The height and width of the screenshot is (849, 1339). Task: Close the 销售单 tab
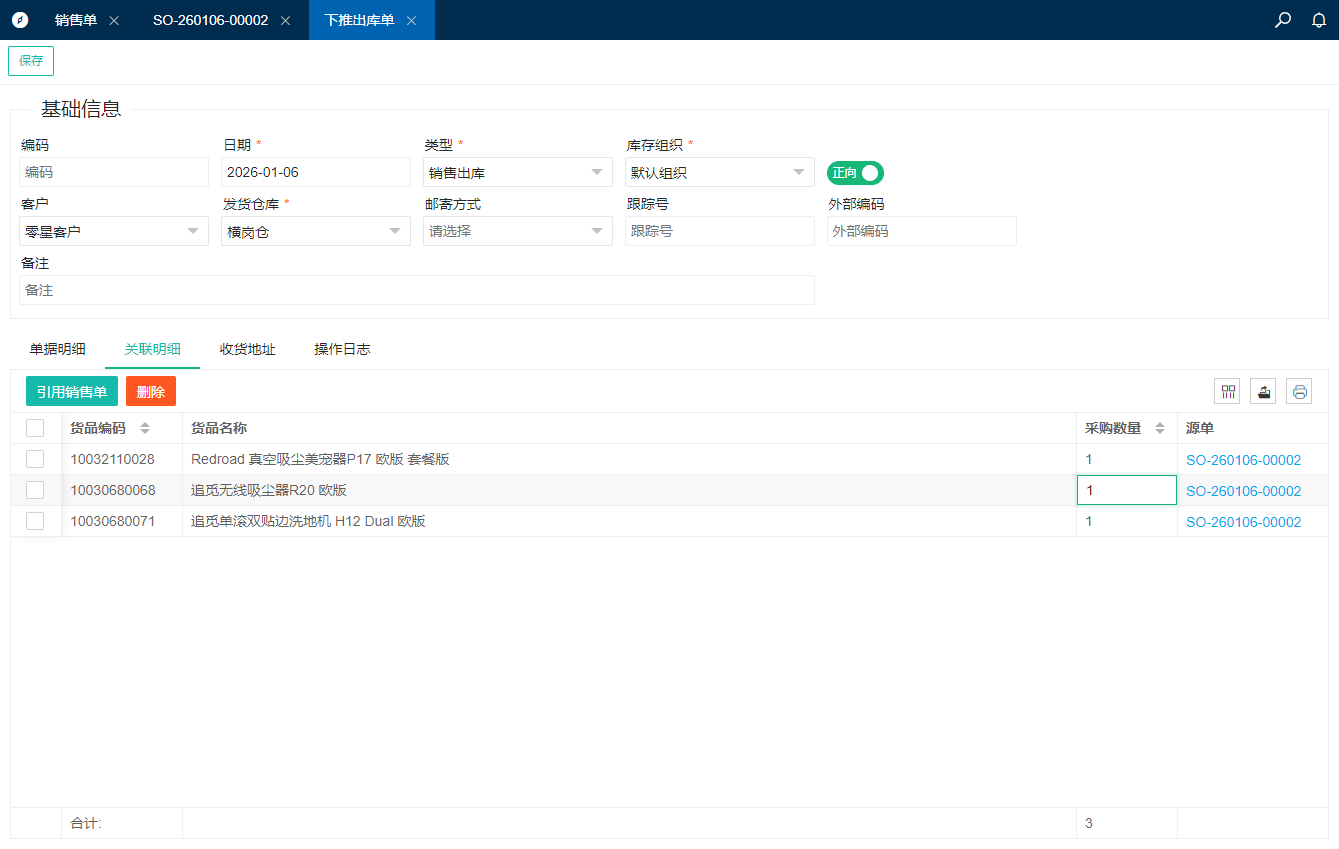[x=114, y=21]
